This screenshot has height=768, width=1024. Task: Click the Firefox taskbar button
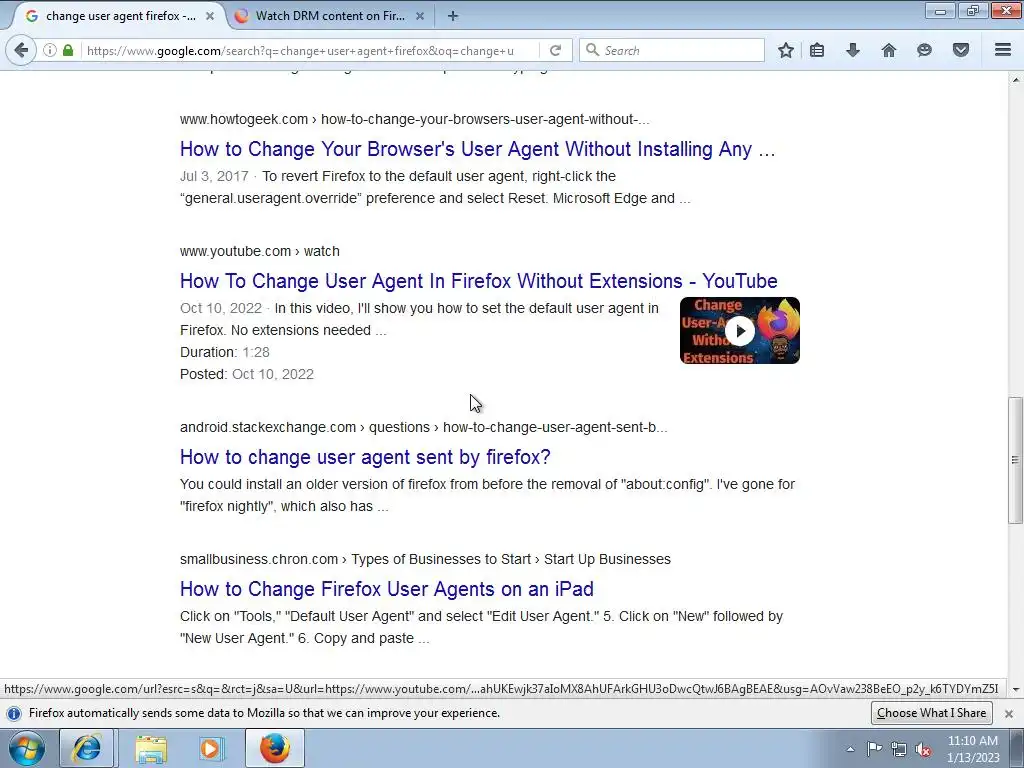coord(275,748)
